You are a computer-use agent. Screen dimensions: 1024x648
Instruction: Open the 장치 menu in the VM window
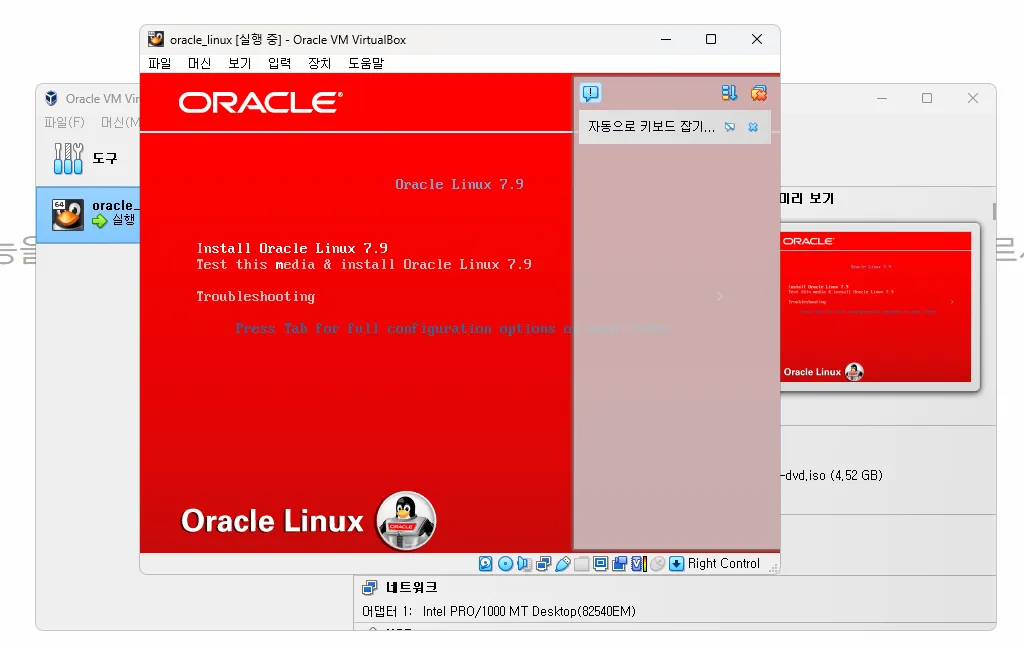click(x=319, y=63)
